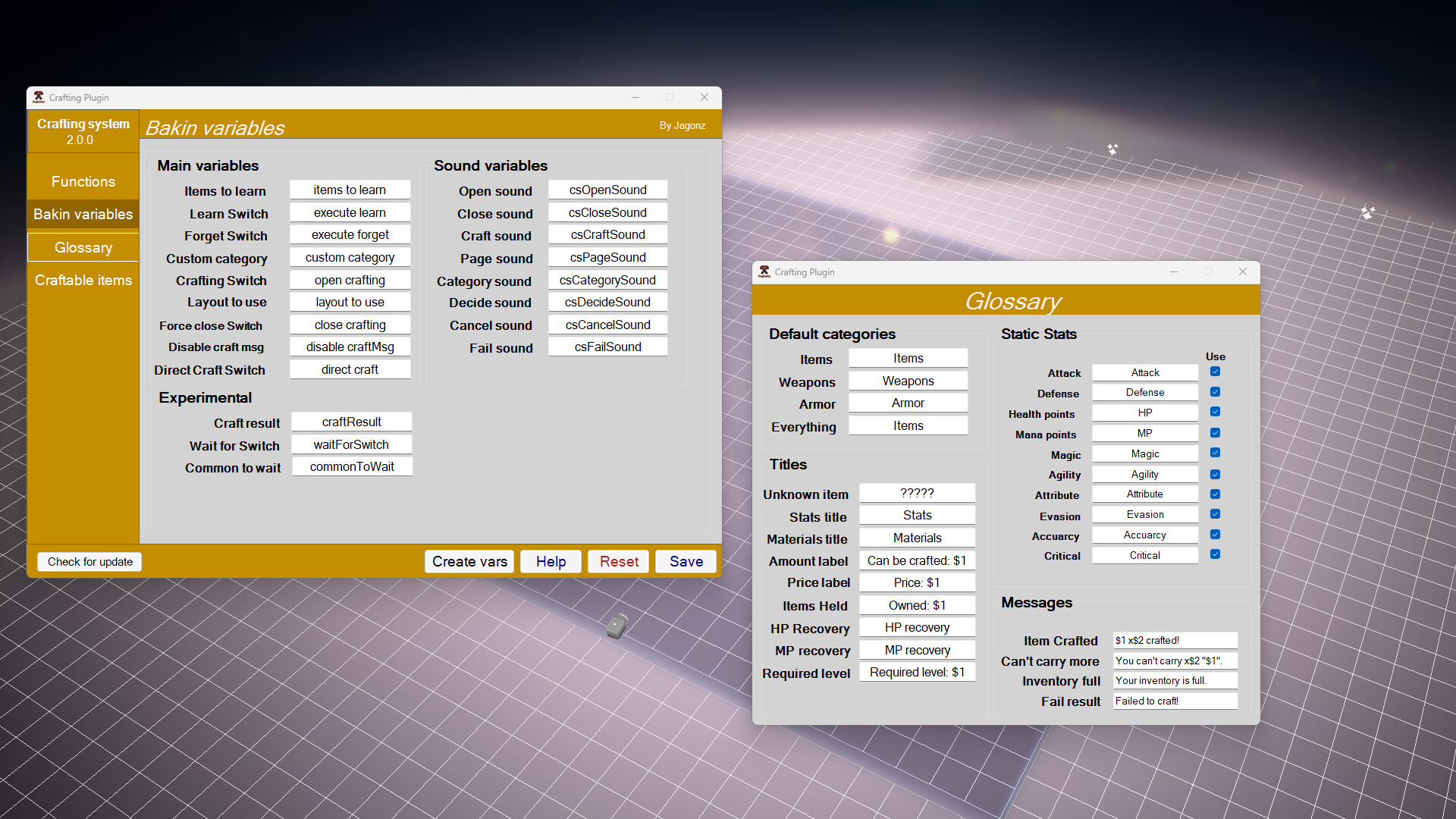Click the Create vars button
This screenshot has width=1456, height=819.
[x=469, y=561]
